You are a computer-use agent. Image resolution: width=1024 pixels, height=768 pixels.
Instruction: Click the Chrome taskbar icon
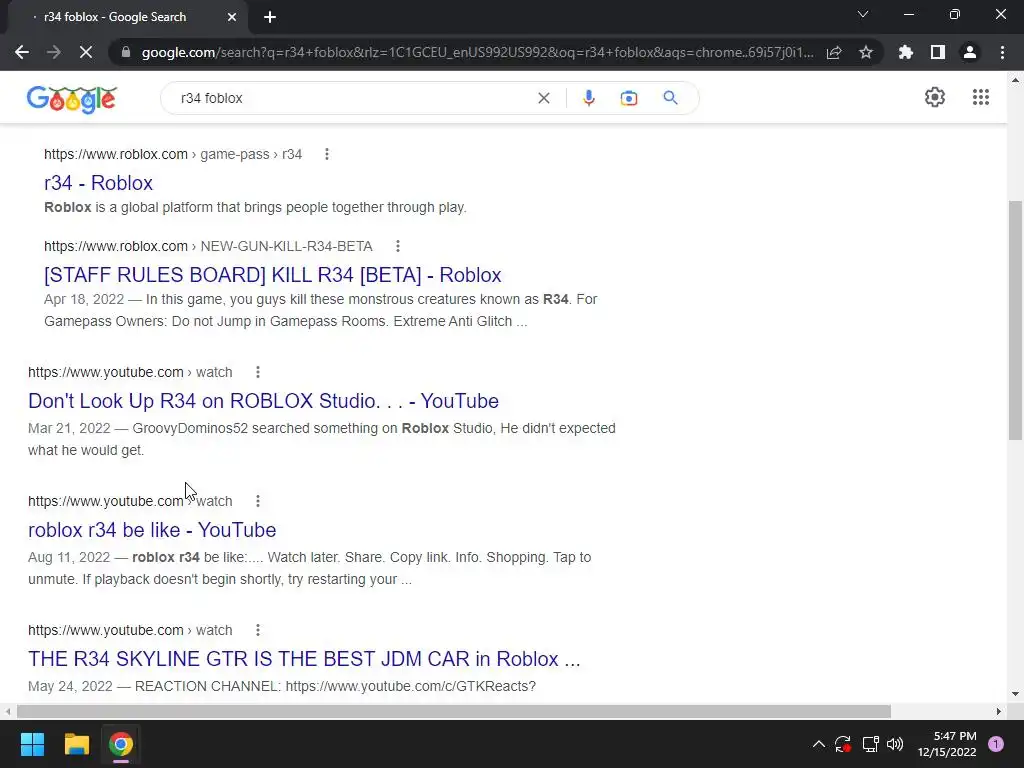(121, 744)
